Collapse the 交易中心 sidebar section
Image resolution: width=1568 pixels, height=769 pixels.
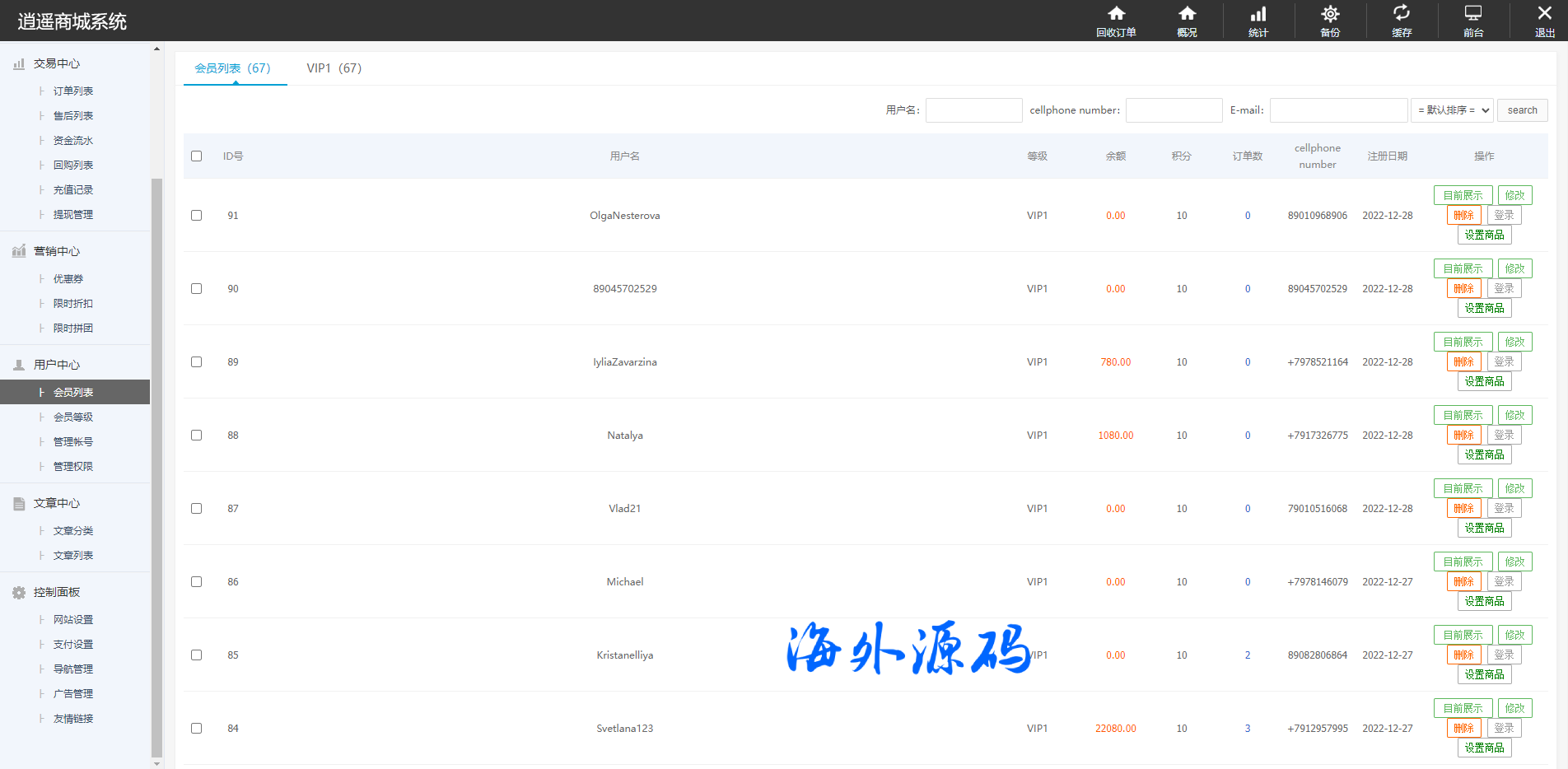pos(56,64)
